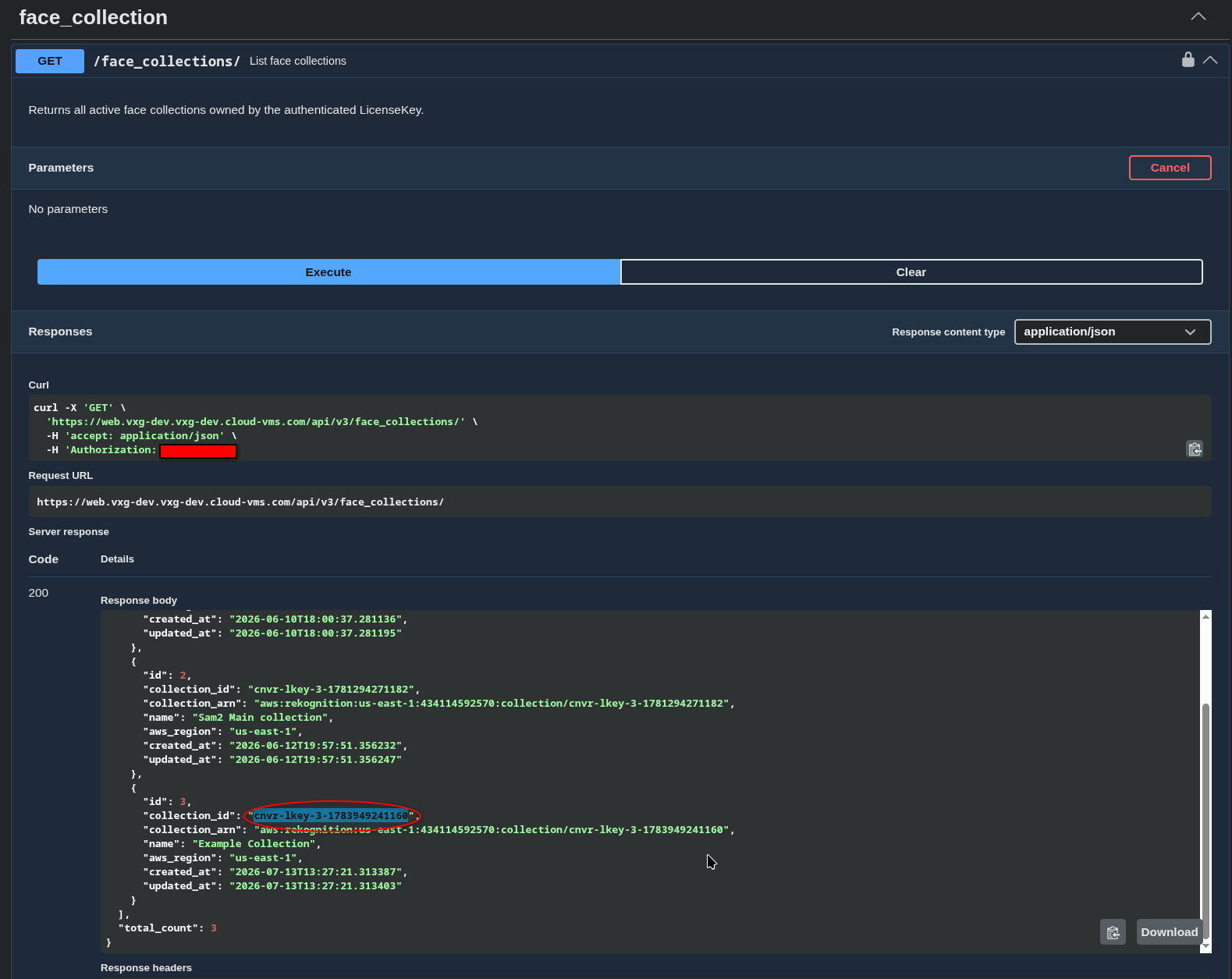
Task: Click the curl -X 'GET' line
Action: coord(80,408)
